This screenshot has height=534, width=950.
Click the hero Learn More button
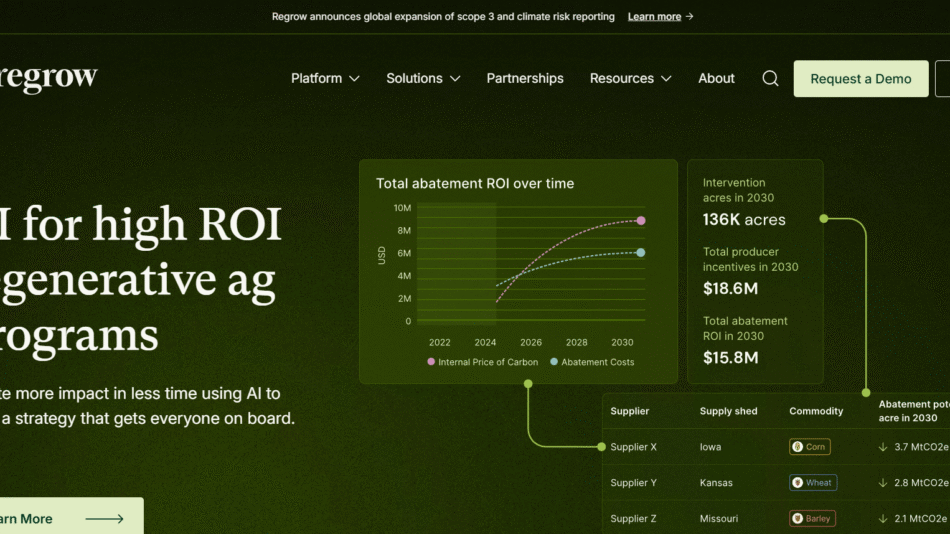[x=71, y=516]
